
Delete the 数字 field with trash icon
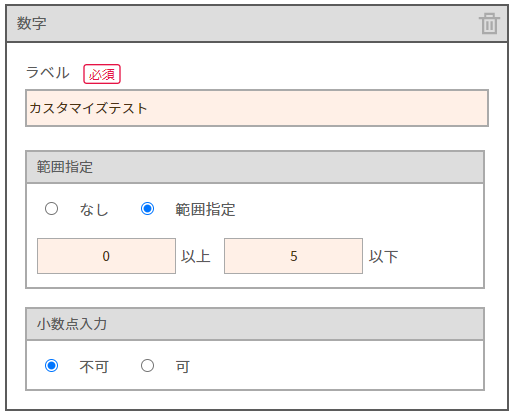[x=489, y=23]
